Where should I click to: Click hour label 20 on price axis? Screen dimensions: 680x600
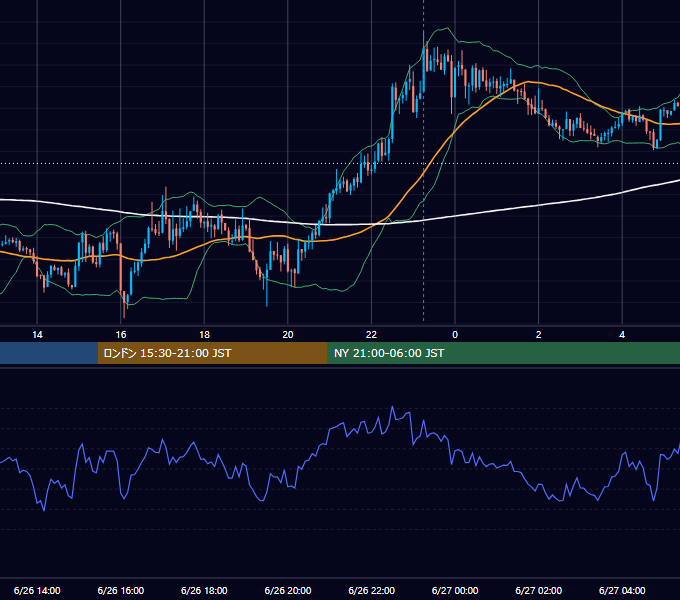pos(288,335)
